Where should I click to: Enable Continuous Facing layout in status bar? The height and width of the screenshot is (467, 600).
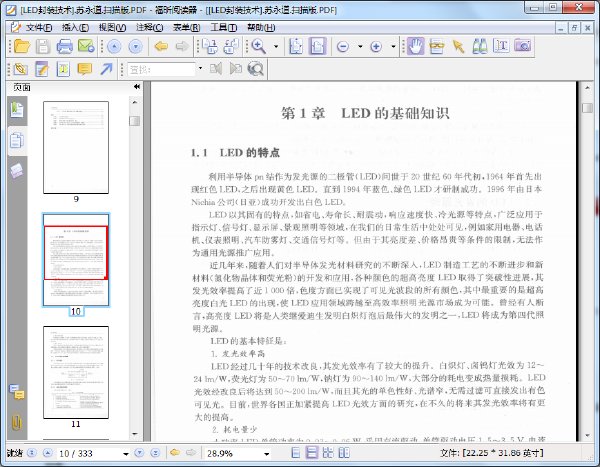pyautogui.click(x=344, y=453)
